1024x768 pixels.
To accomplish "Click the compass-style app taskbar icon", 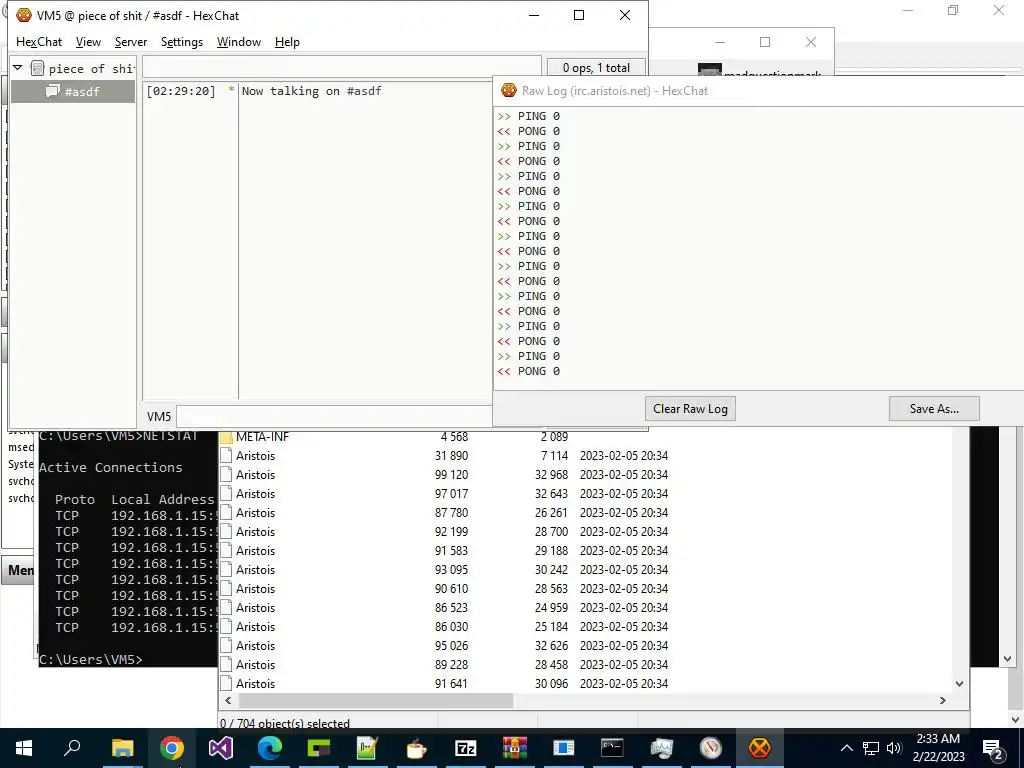I will pos(711,748).
